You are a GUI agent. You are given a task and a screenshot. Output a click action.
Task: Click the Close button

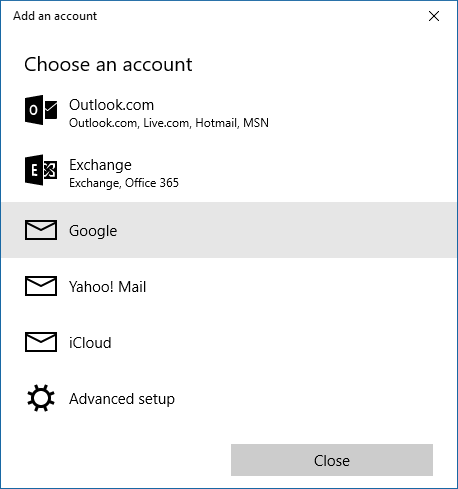tap(332, 460)
